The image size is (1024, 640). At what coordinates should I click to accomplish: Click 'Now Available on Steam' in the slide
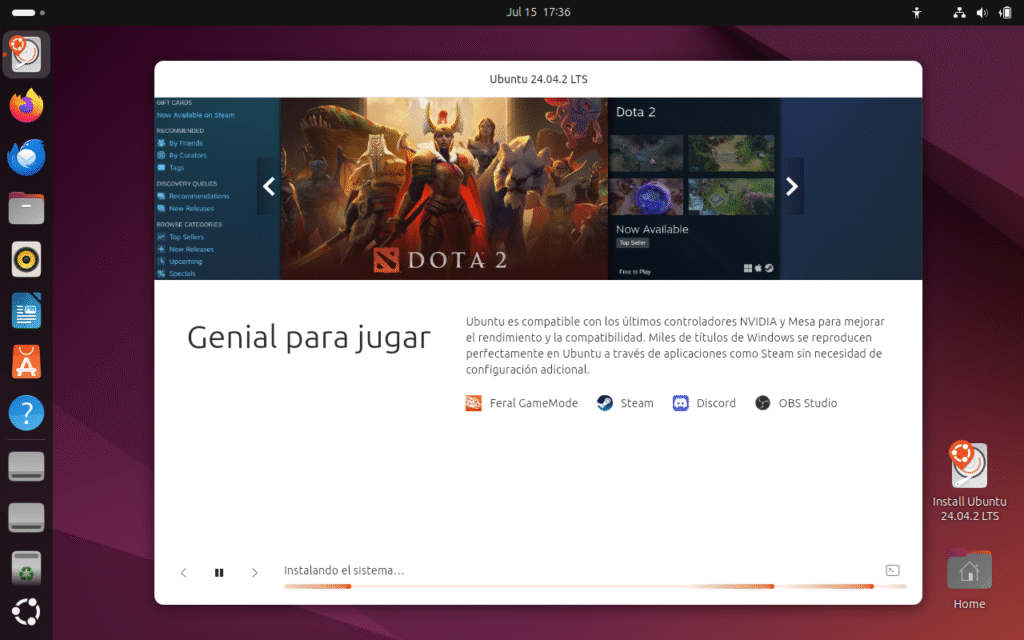195,115
